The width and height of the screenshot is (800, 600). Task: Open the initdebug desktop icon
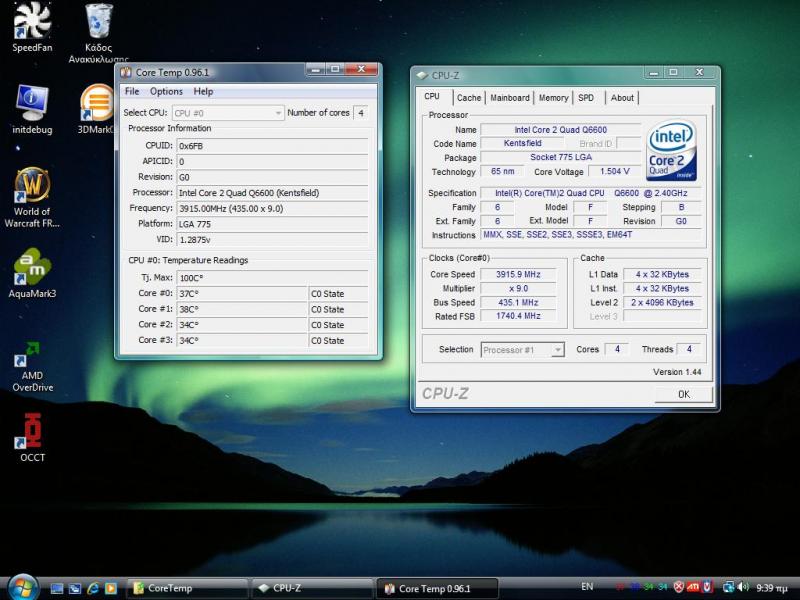pos(32,109)
